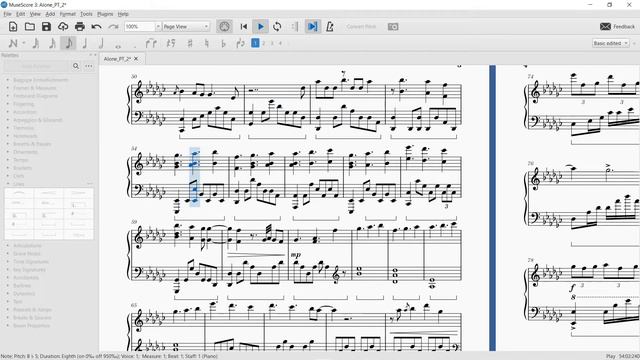Open Basic edited workspace dropdown
Viewport: 640px width, 360px height.
pyautogui.click(x=611, y=43)
